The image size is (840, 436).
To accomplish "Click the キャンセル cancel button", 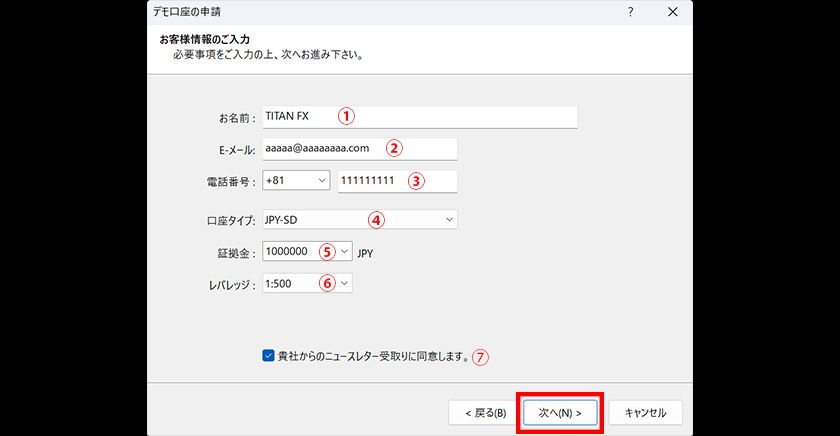I will 645,413.
